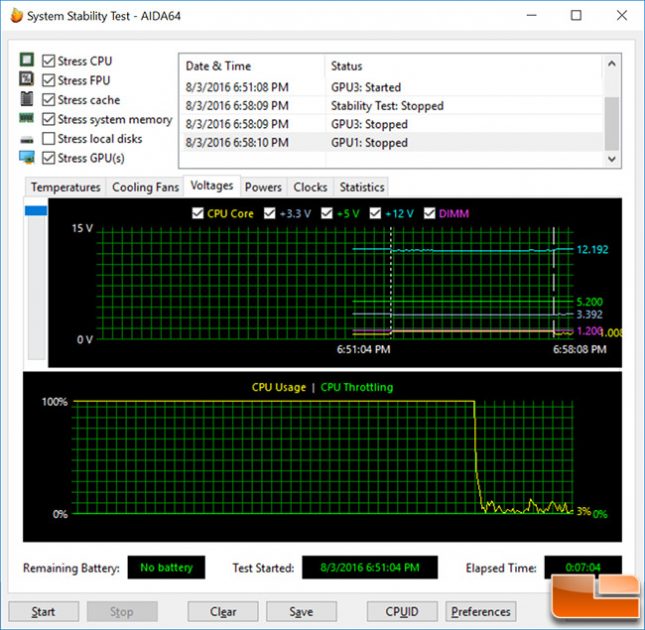Toggle the +5 V graph checkbox
The image size is (645, 630).
[327, 213]
